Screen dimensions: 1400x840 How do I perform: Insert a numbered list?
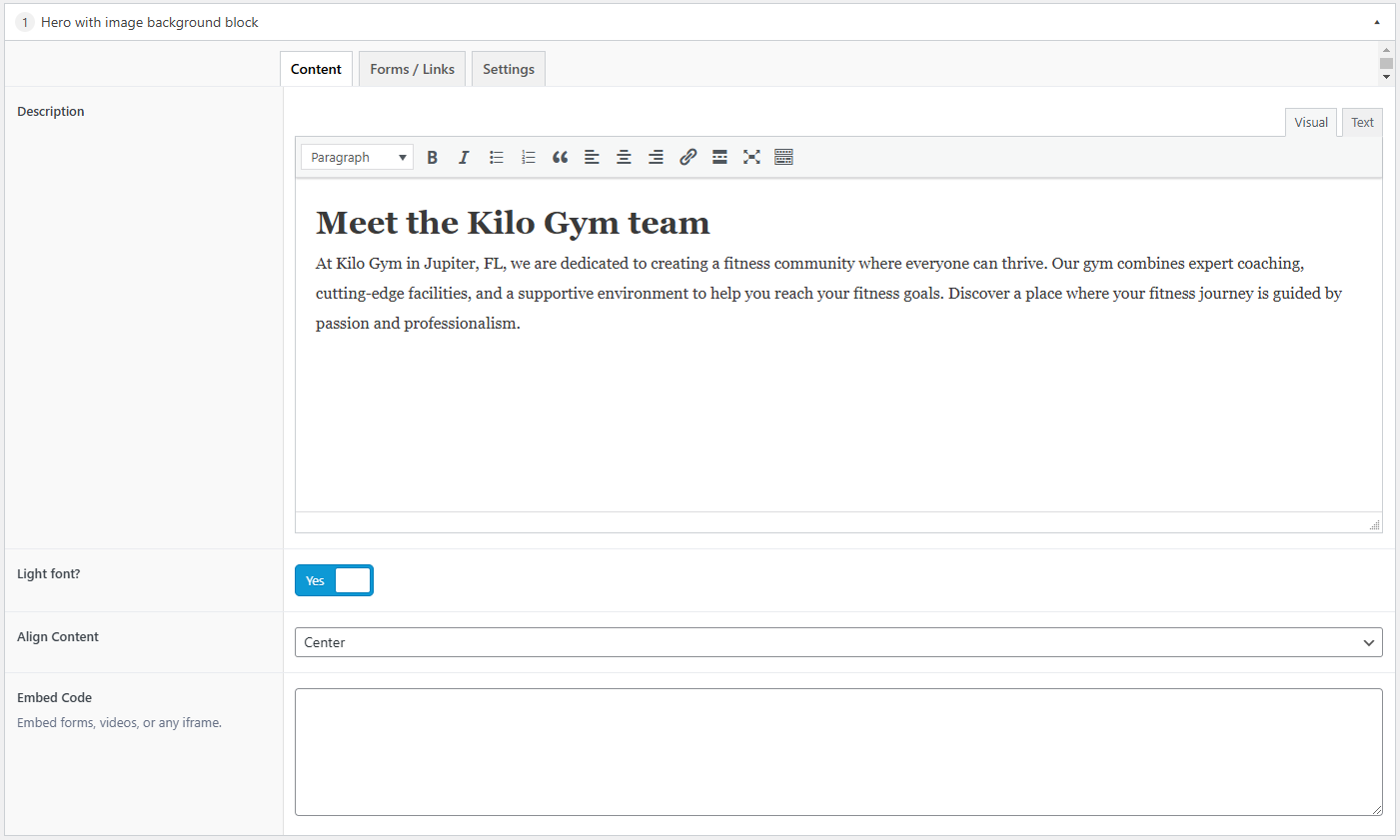(529, 157)
